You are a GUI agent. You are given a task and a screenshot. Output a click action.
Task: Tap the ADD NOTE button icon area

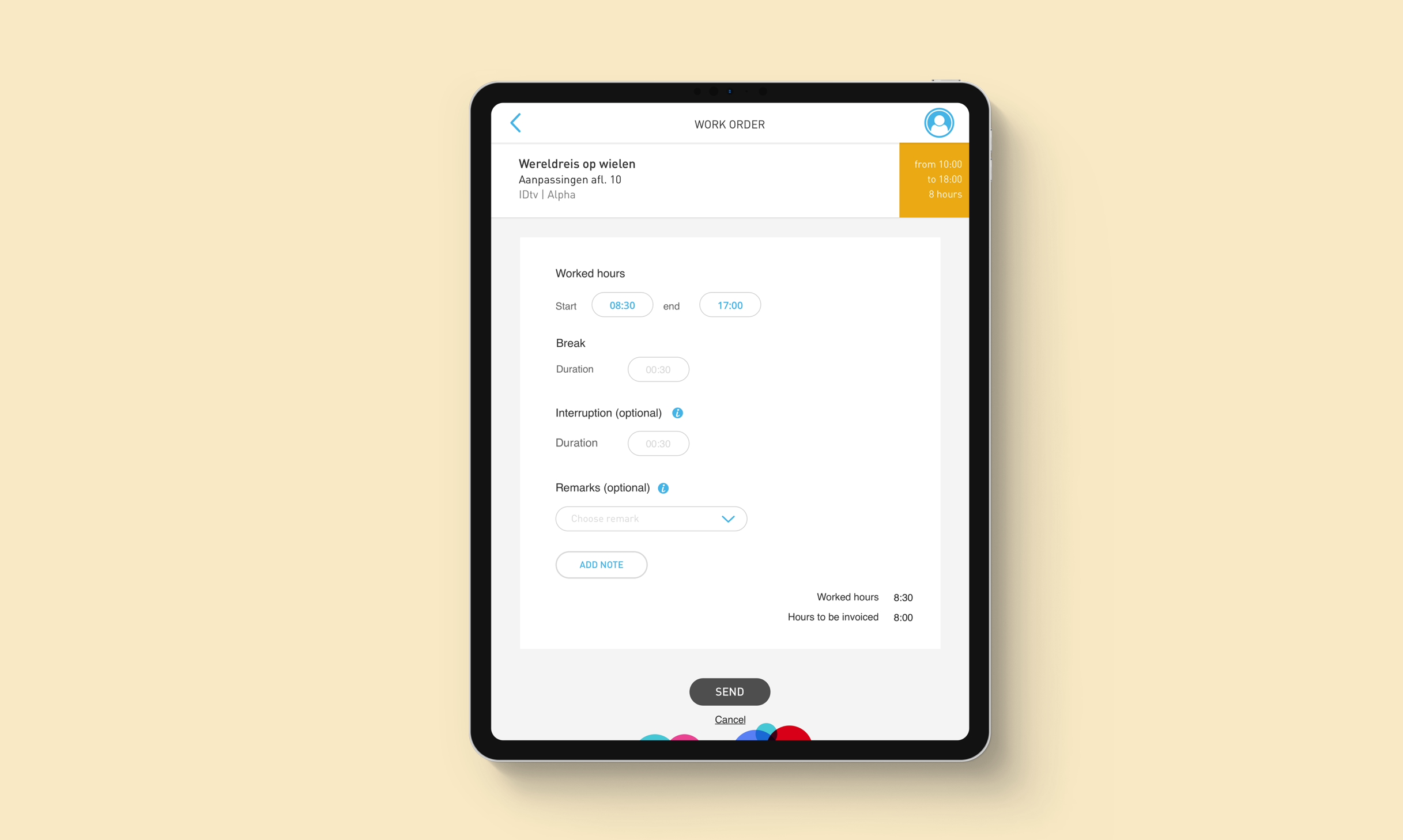pyautogui.click(x=601, y=565)
